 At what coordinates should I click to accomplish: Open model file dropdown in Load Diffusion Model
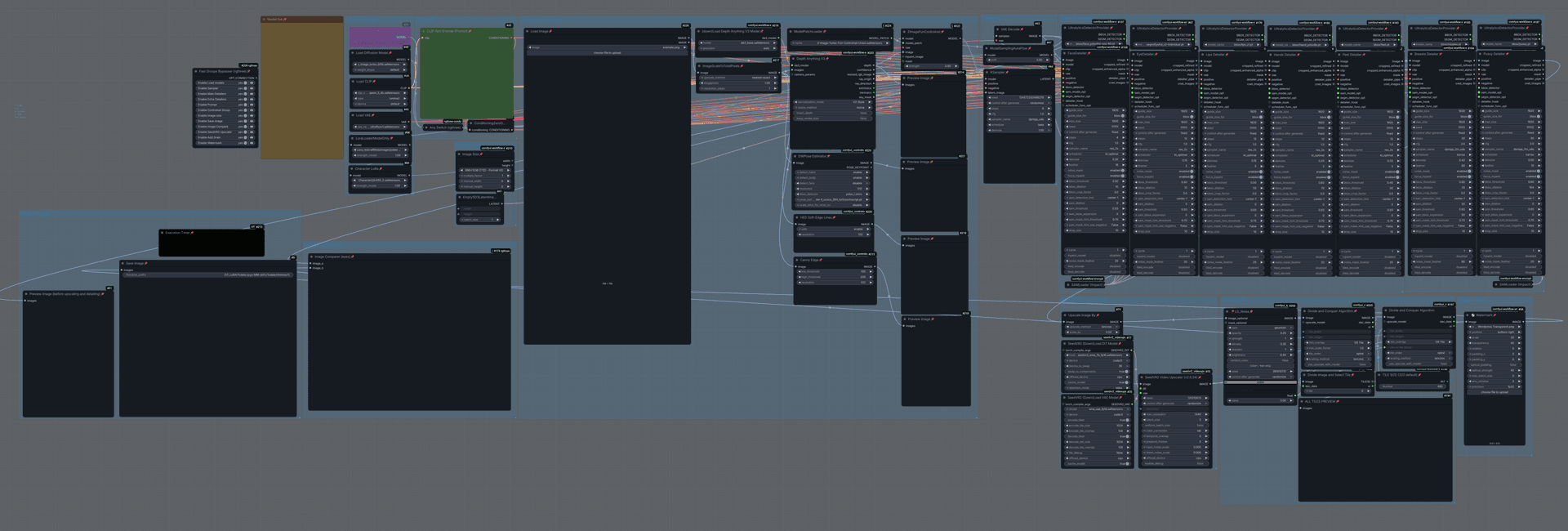(x=380, y=65)
